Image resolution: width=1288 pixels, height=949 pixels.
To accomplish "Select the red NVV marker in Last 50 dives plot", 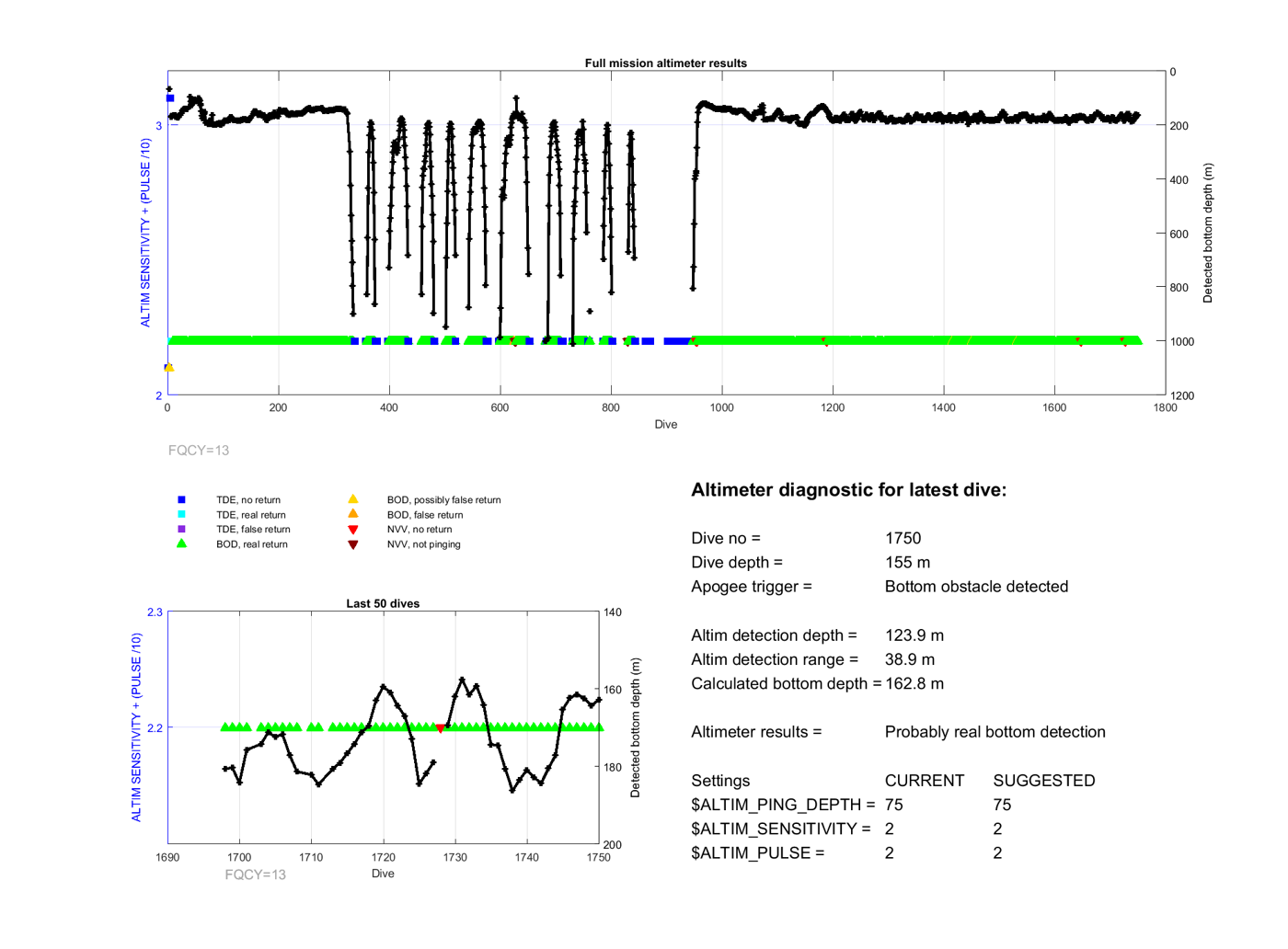I will 441,728.
